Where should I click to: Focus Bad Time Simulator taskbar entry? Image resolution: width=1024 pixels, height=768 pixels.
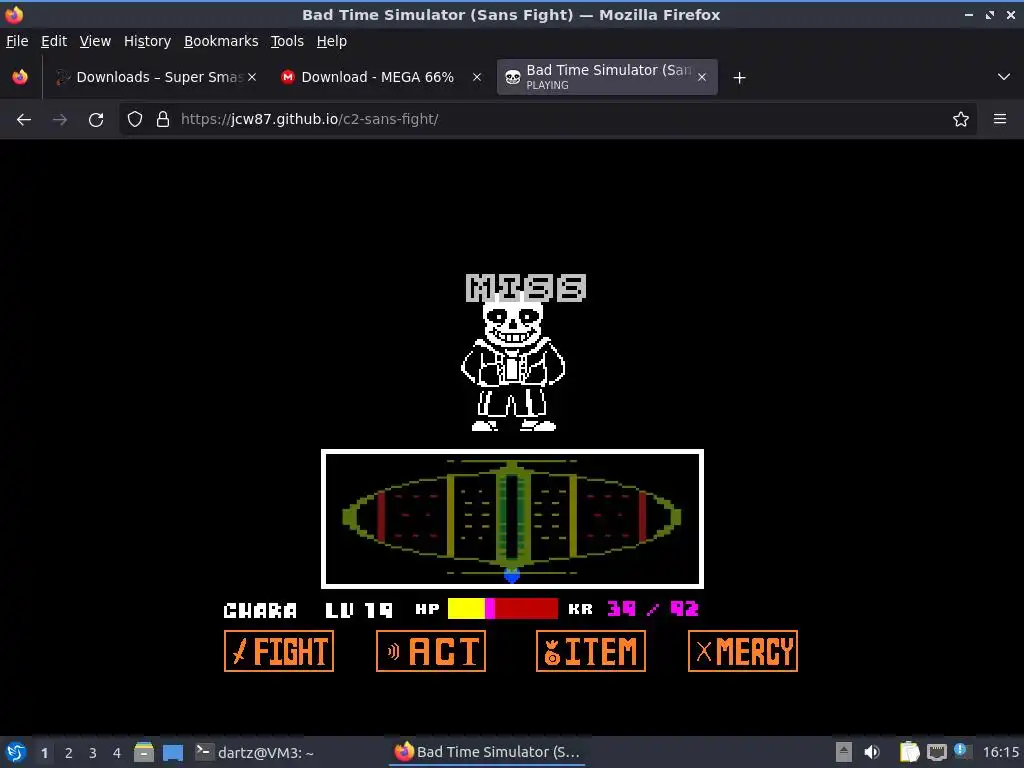pos(487,752)
